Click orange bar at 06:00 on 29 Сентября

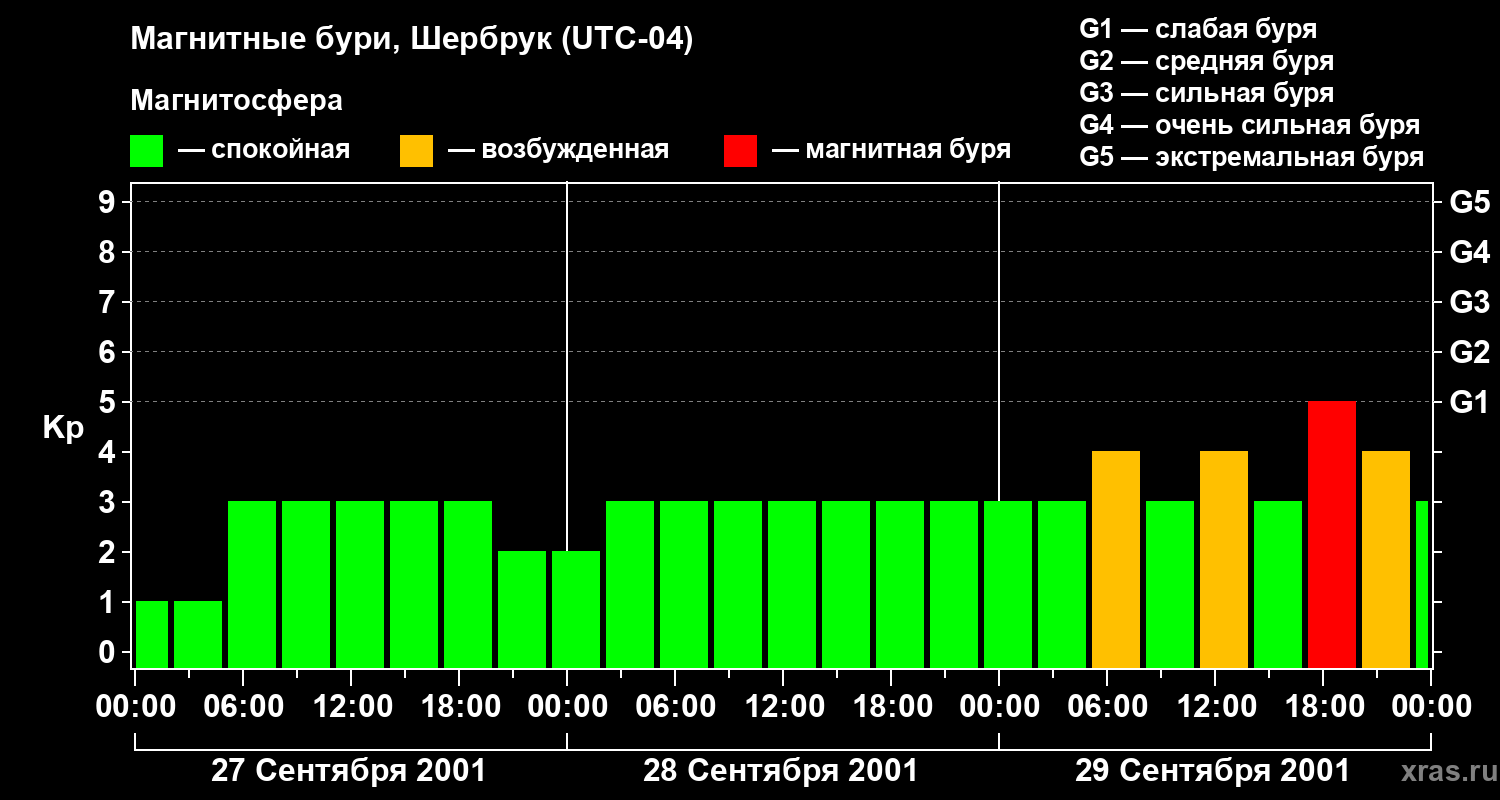tap(1116, 560)
